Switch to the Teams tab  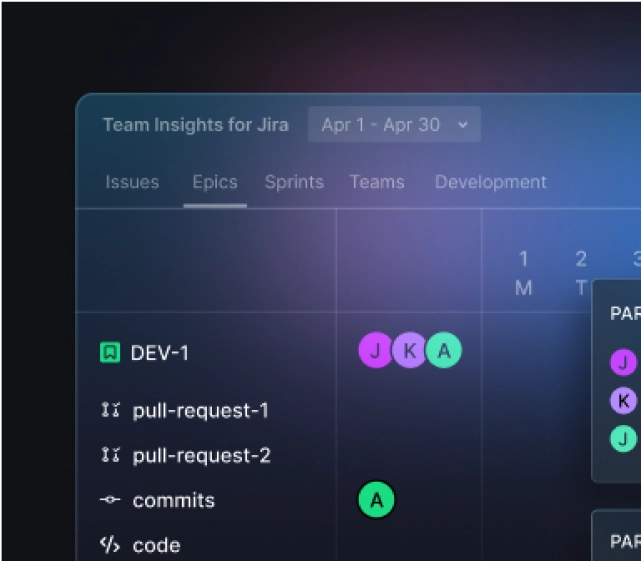click(x=377, y=182)
